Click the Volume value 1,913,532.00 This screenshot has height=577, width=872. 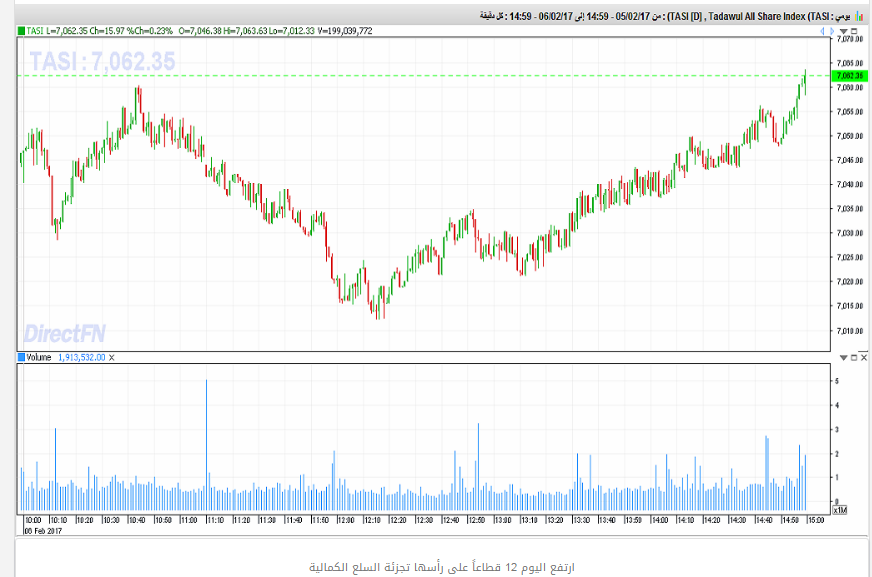[82, 357]
